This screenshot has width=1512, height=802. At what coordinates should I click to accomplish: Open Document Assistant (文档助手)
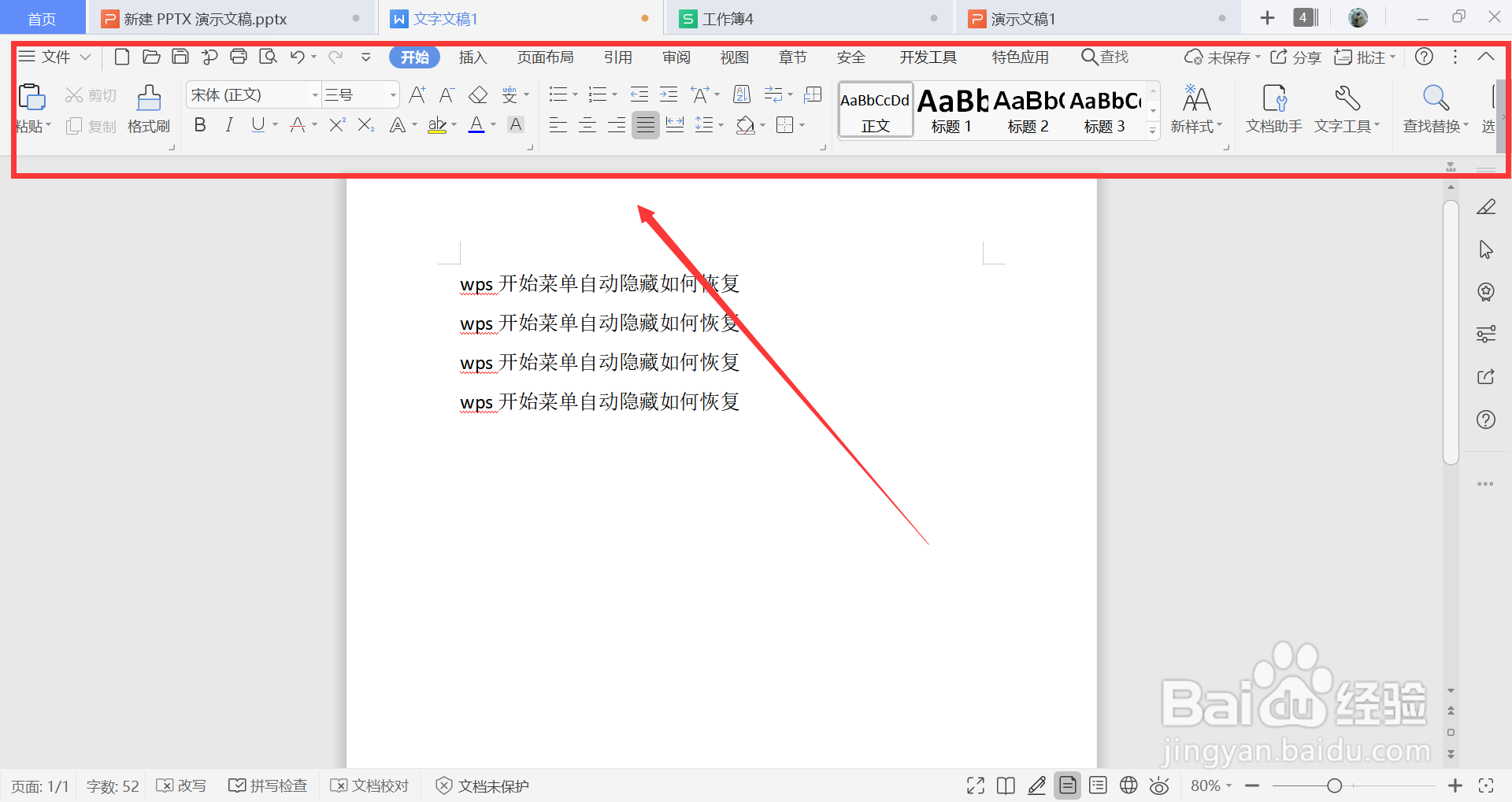[x=1273, y=108]
